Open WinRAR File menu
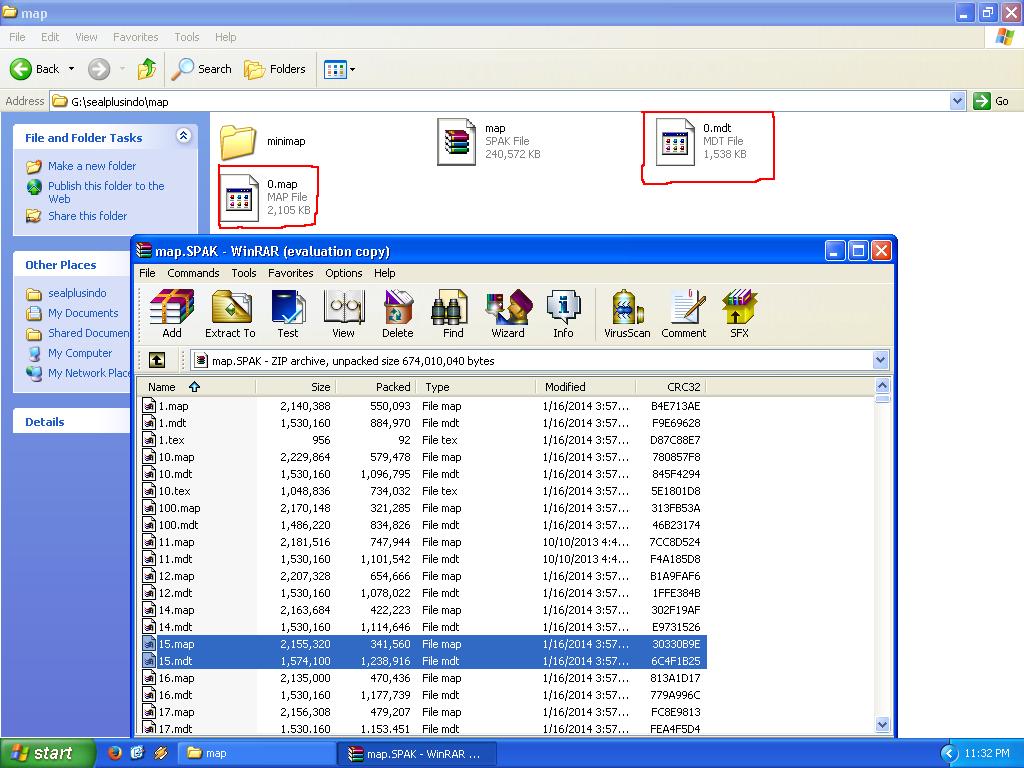1024x768 pixels. 147,273
